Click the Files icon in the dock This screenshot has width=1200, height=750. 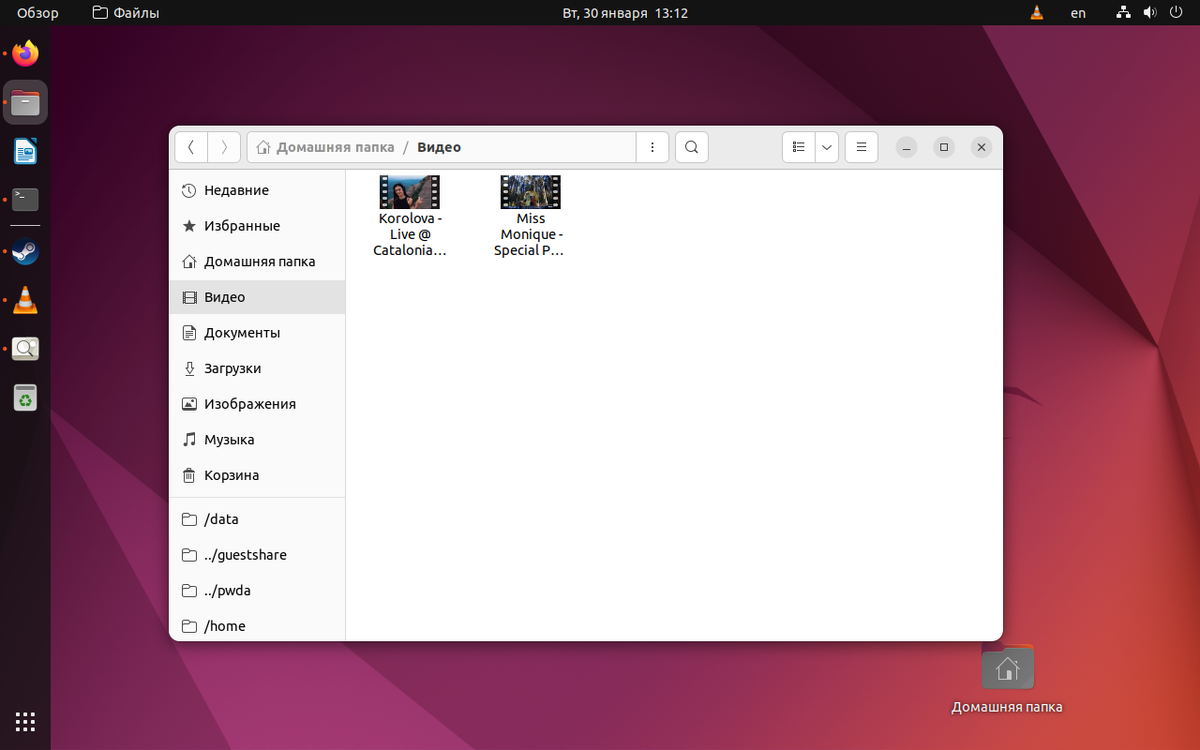coord(26,102)
